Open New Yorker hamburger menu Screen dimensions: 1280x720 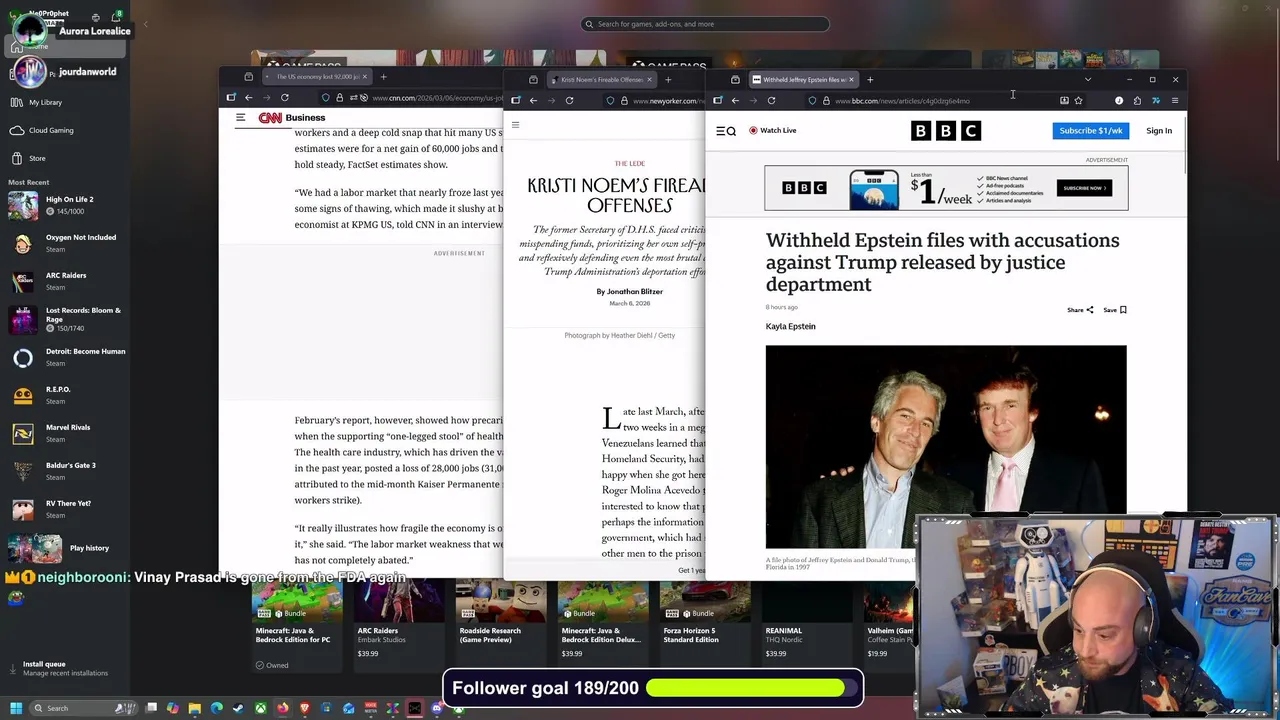click(x=515, y=125)
